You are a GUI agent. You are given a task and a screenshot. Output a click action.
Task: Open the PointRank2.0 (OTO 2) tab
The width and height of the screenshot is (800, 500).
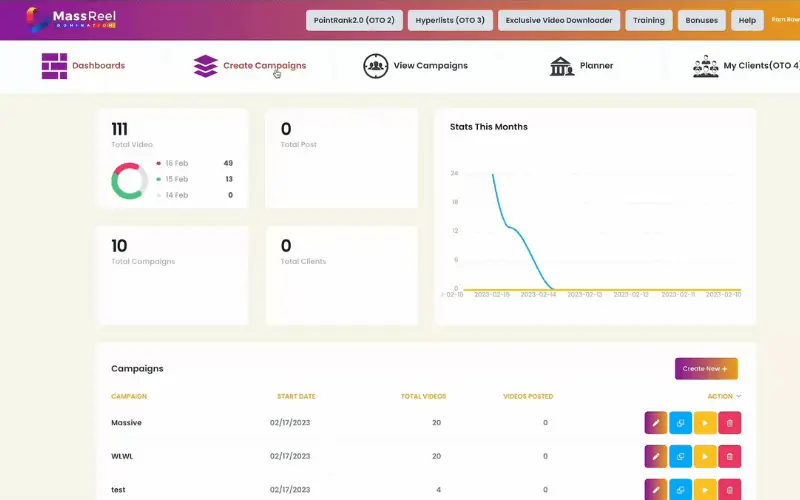click(x=354, y=20)
